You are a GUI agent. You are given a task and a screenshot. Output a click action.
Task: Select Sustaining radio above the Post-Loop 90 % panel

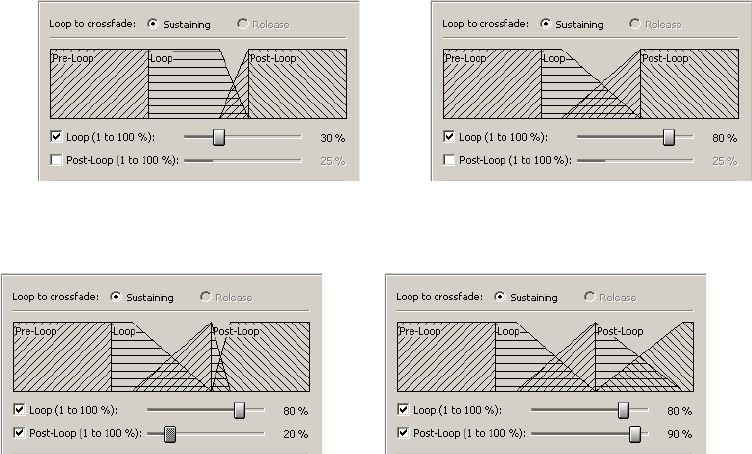click(x=501, y=297)
